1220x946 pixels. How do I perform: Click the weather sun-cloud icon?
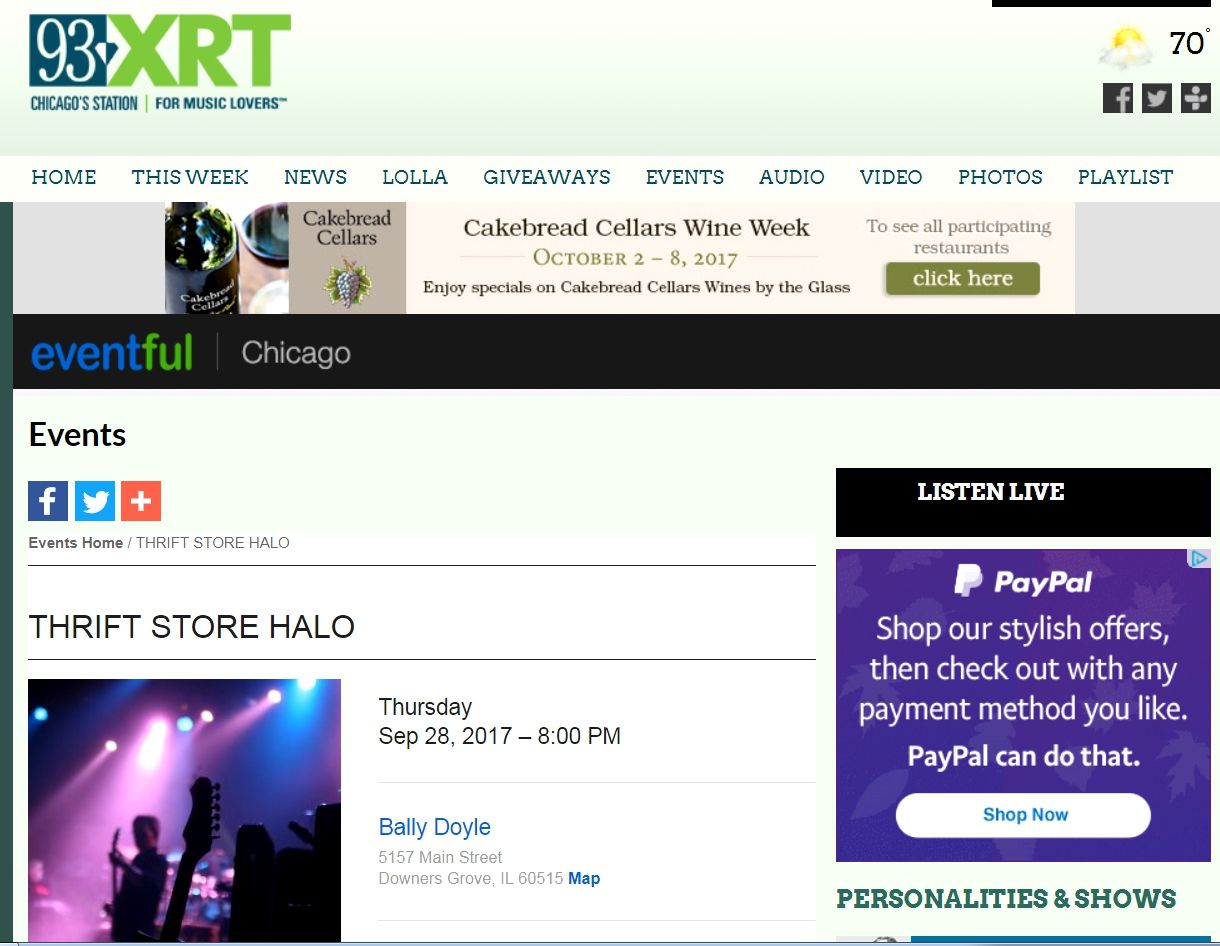point(1126,46)
